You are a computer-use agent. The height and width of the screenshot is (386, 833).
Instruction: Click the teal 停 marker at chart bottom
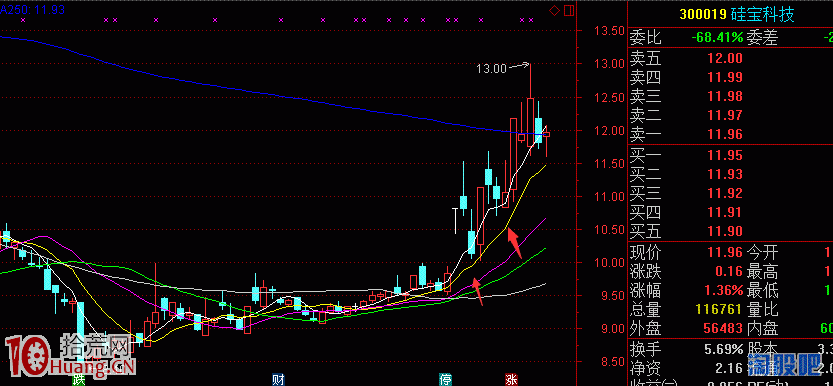tap(445, 380)
